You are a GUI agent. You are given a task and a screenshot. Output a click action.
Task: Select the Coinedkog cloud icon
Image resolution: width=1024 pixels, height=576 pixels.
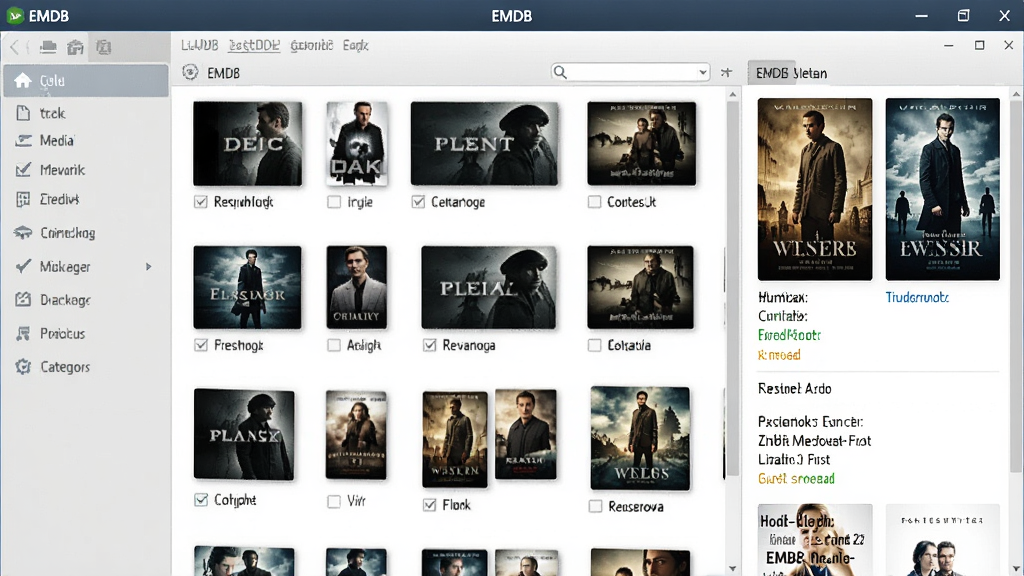[23, 232]
